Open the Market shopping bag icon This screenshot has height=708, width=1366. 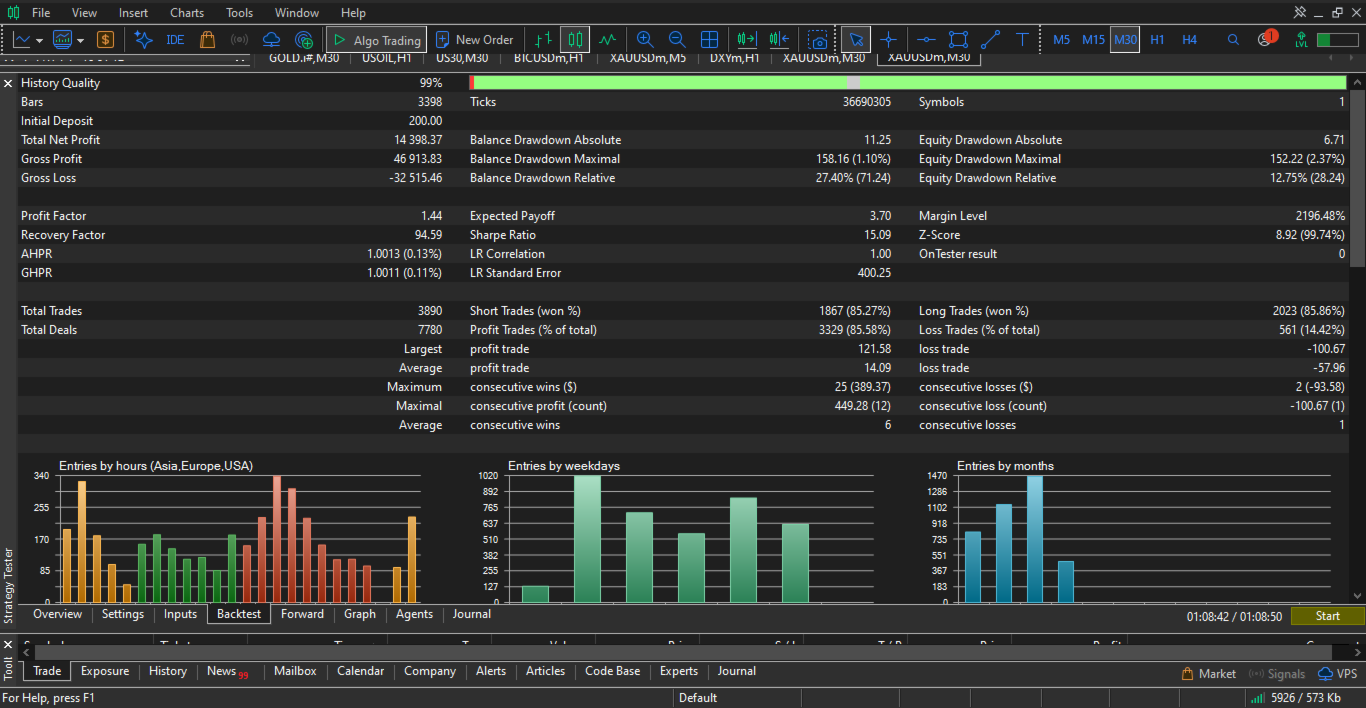[x=207, y=40]
